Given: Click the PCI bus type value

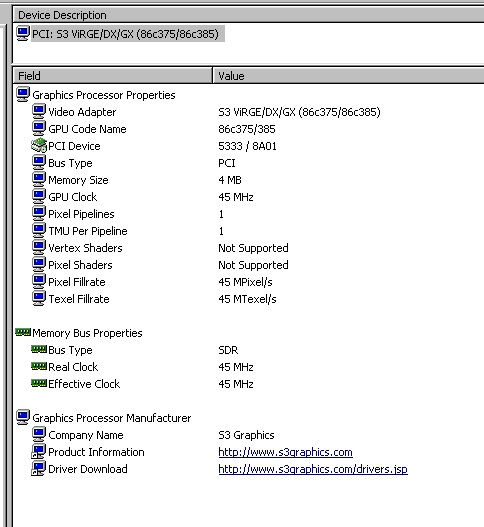Looking at the screenshot, I should pos(227,163).
